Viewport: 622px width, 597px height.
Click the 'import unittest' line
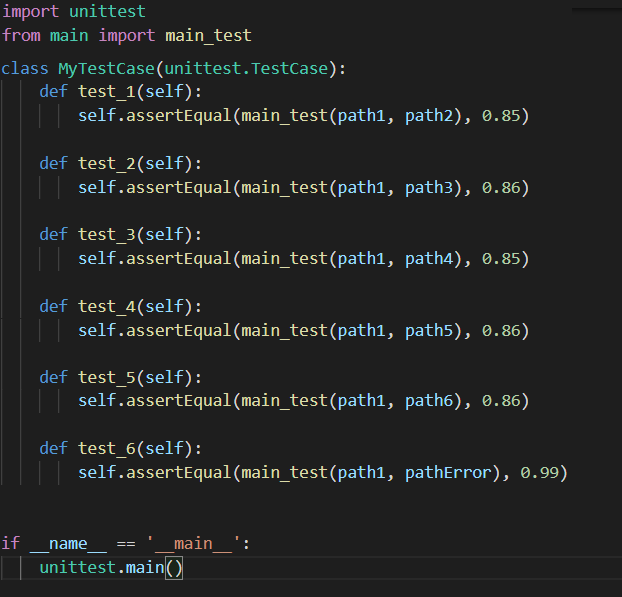click(x=74, y=12)
